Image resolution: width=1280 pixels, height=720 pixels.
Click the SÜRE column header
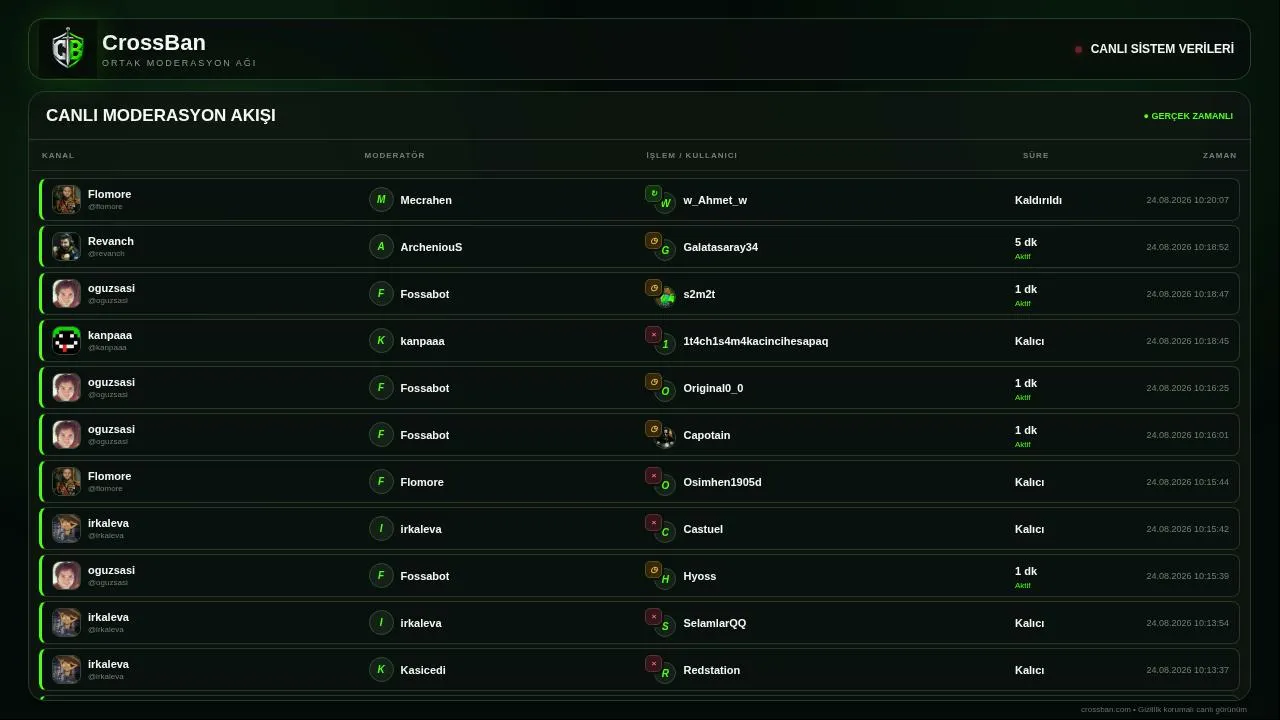point(1035,155)
